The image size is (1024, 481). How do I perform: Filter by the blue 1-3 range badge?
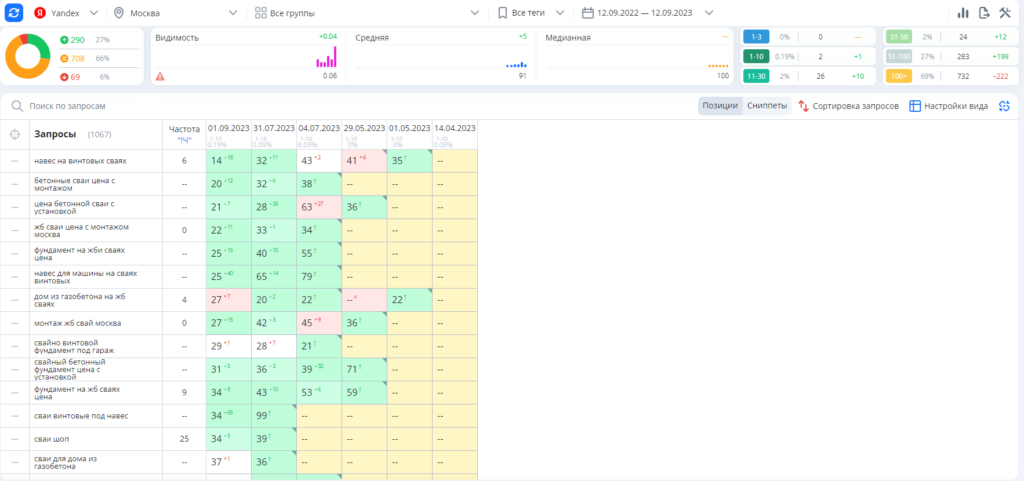pyautogui.click(x=756, y=37)
